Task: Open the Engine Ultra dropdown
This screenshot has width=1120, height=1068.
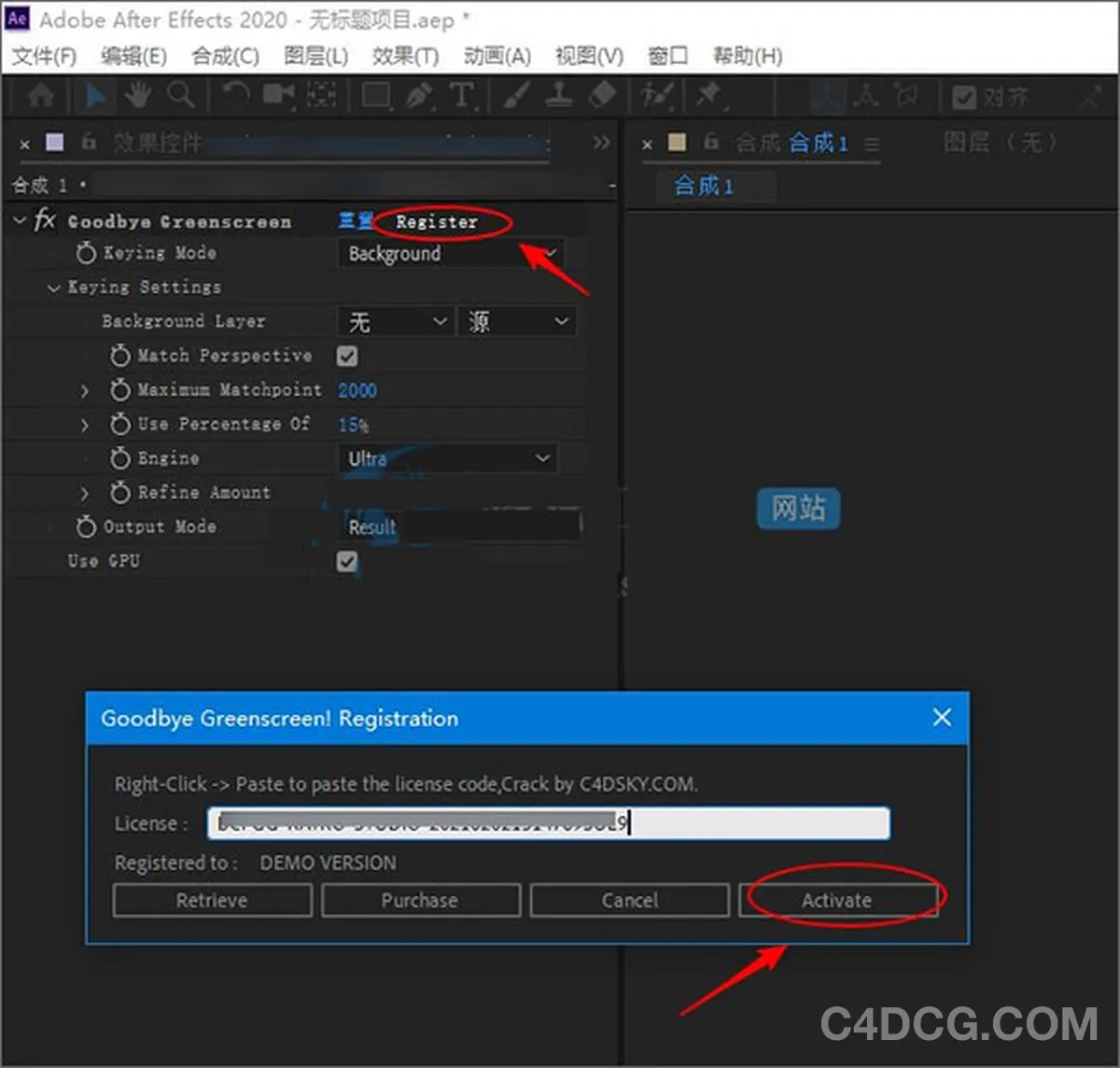Action: [x=448, y=458]
